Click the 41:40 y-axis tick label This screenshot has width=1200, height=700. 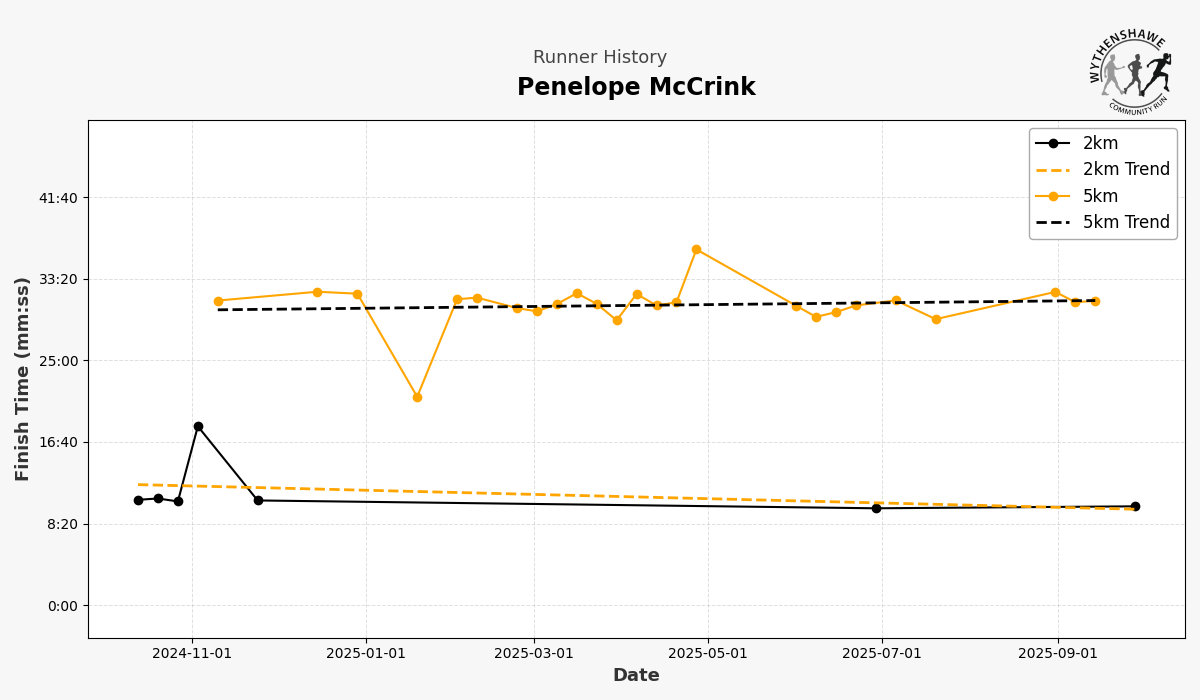pyautogui.click(x=58, y=198)
